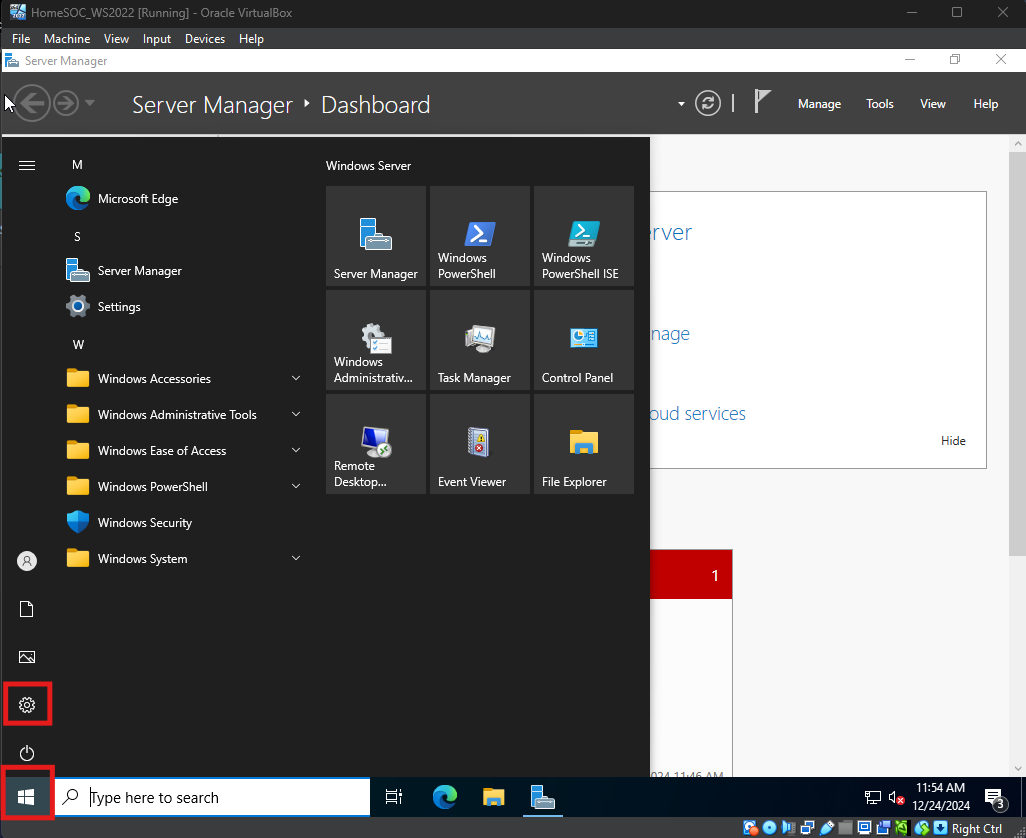Screen dimensions: 1026x838
Task: Open the Tools menu in Server Manager
Action: [880, 104]
